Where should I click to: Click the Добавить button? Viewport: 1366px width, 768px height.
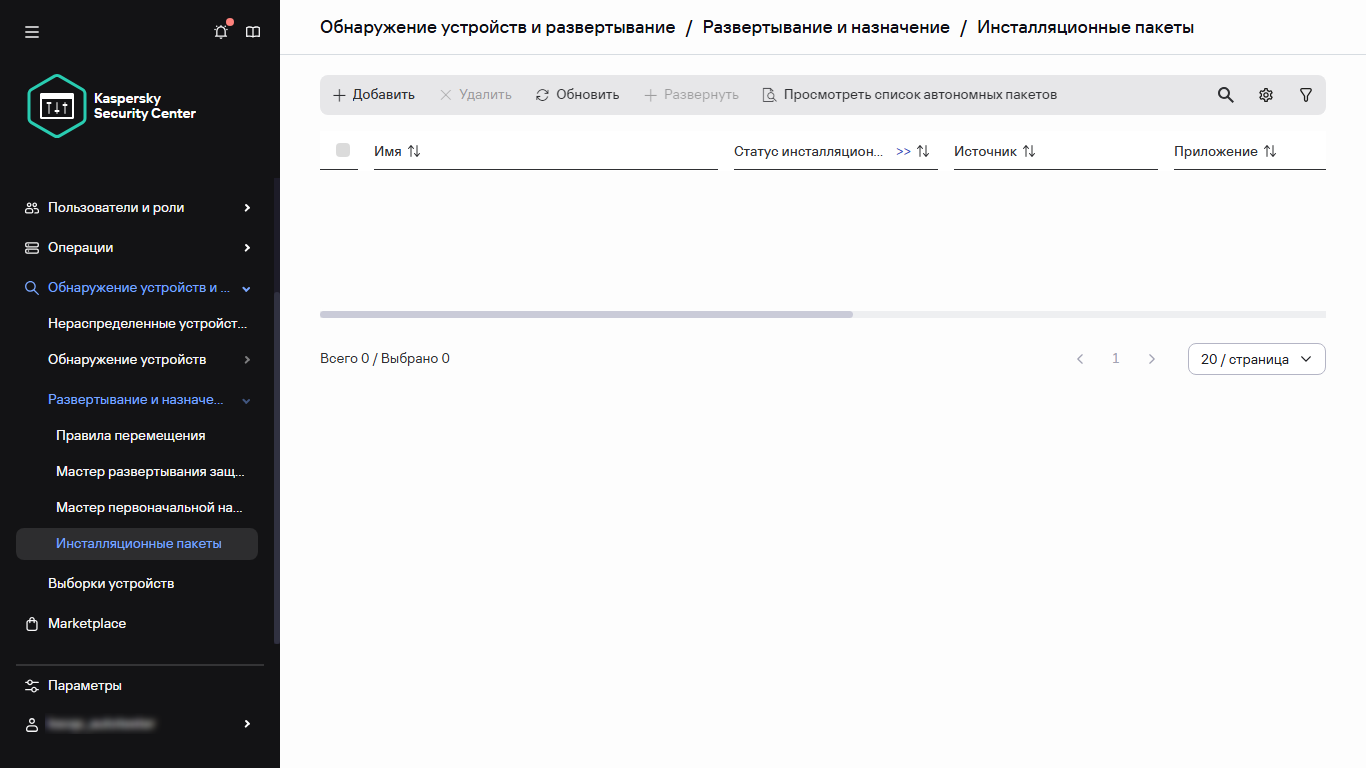click(x=373, y=94)
